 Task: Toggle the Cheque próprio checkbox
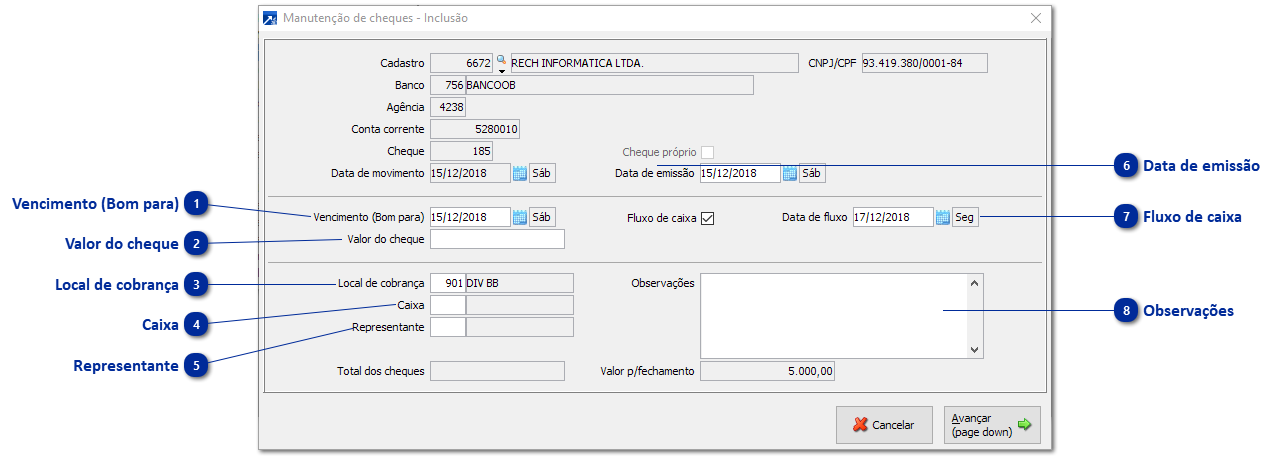click(708, 152)
